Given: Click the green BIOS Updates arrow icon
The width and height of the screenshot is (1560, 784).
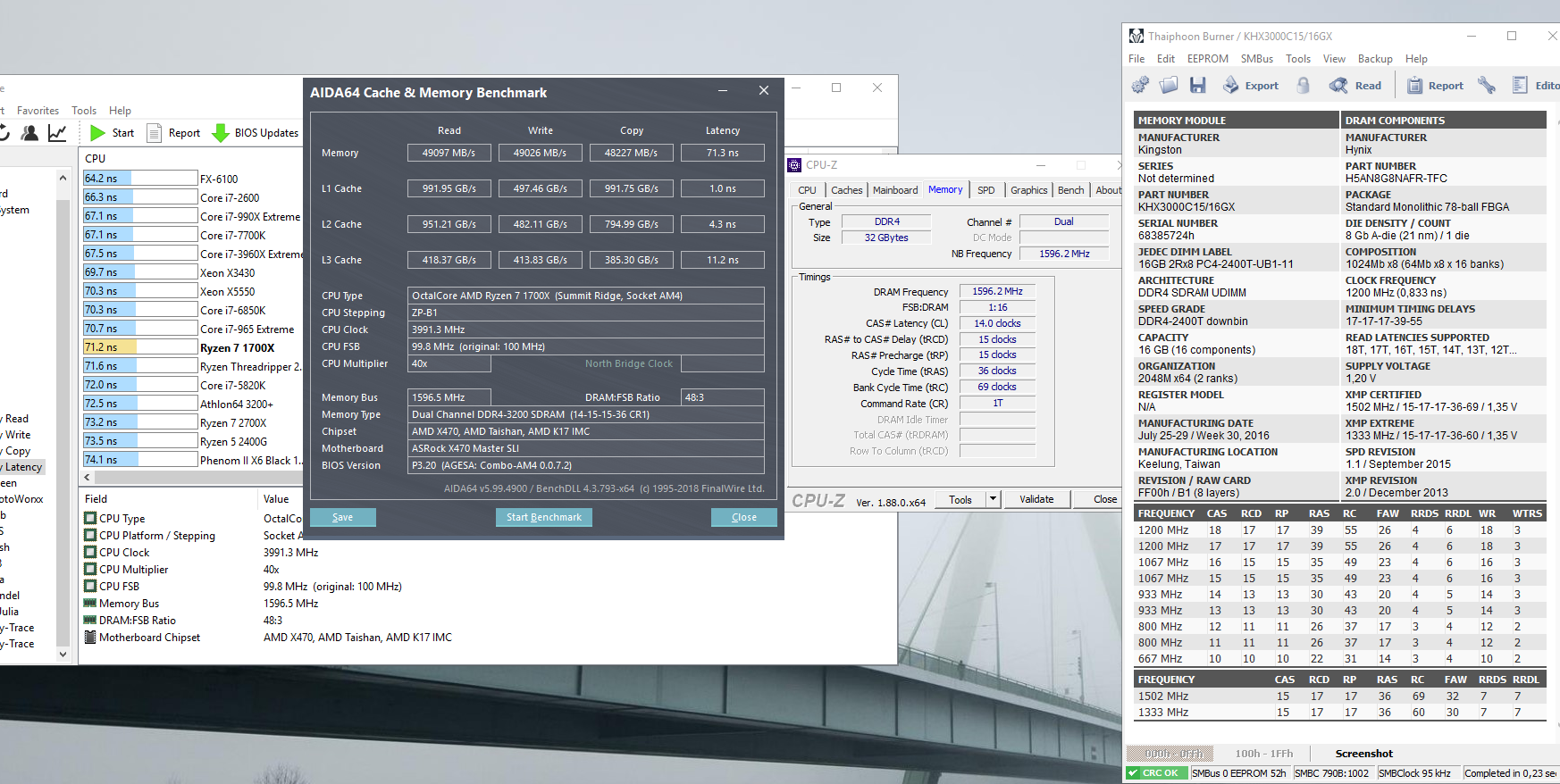Looking at the screenshot, I should tap(221, 133).
